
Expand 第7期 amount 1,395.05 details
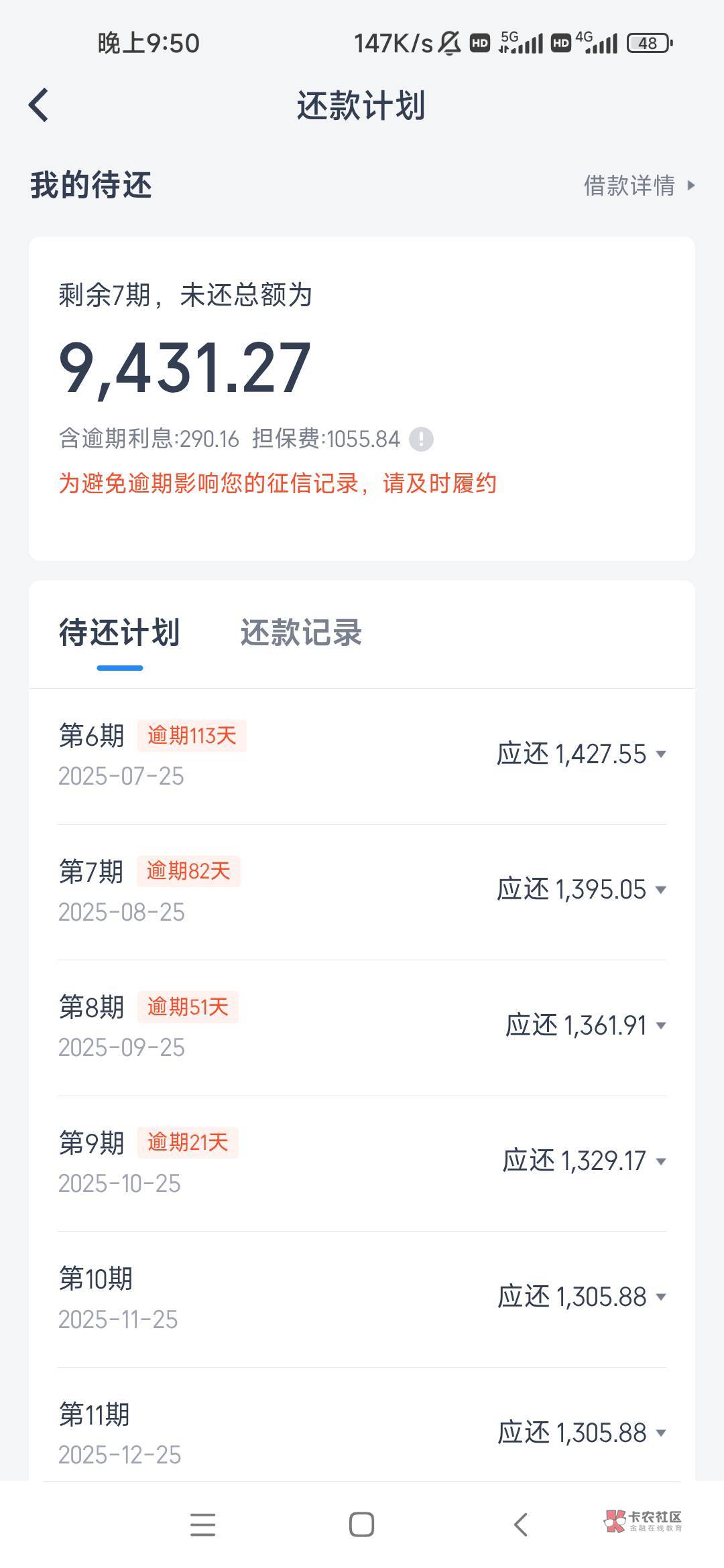click(x=661, y=890)
